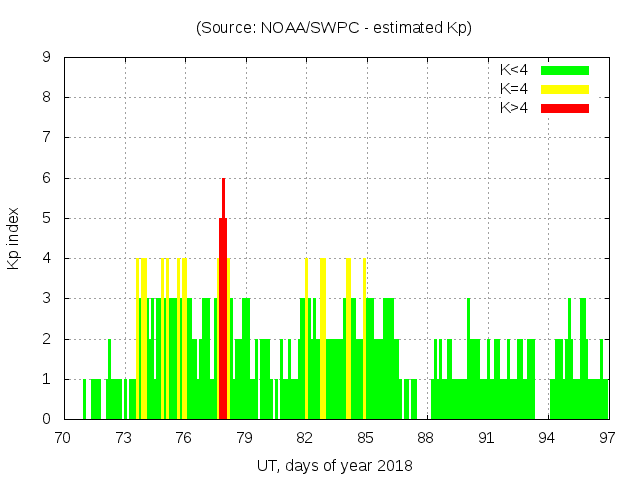Click the NOAA/SWPC source title text

[334, 28]
